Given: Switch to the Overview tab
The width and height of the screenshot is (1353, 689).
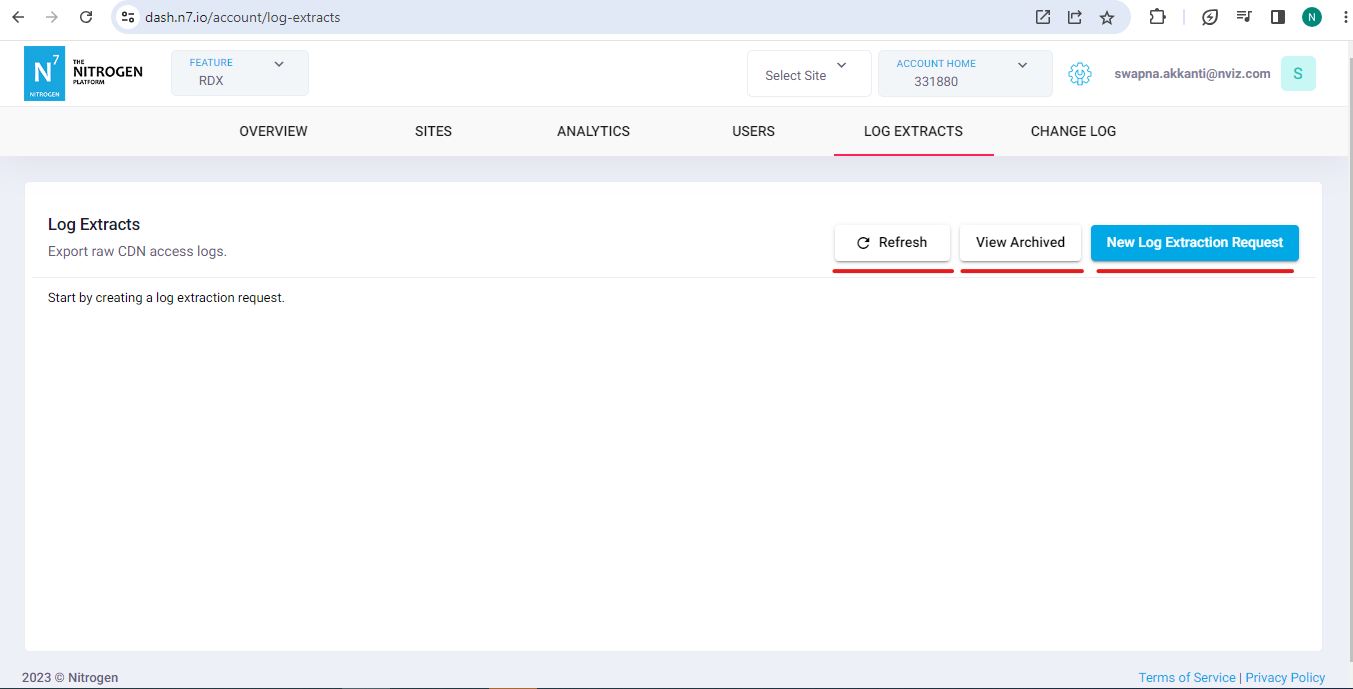Looking at the screenshot, I should coord(273,131).
